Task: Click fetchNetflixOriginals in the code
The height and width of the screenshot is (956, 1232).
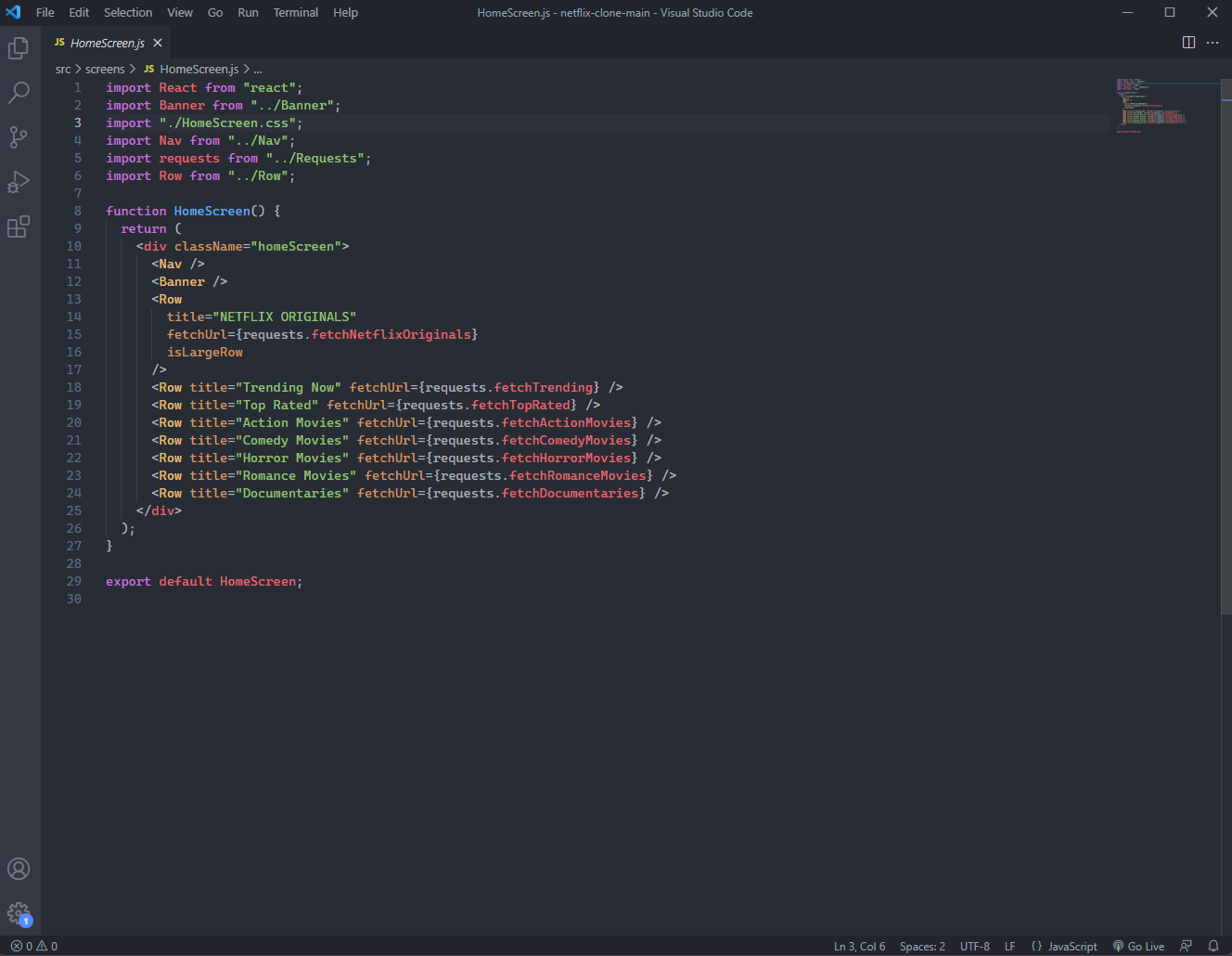Action: 391,334
